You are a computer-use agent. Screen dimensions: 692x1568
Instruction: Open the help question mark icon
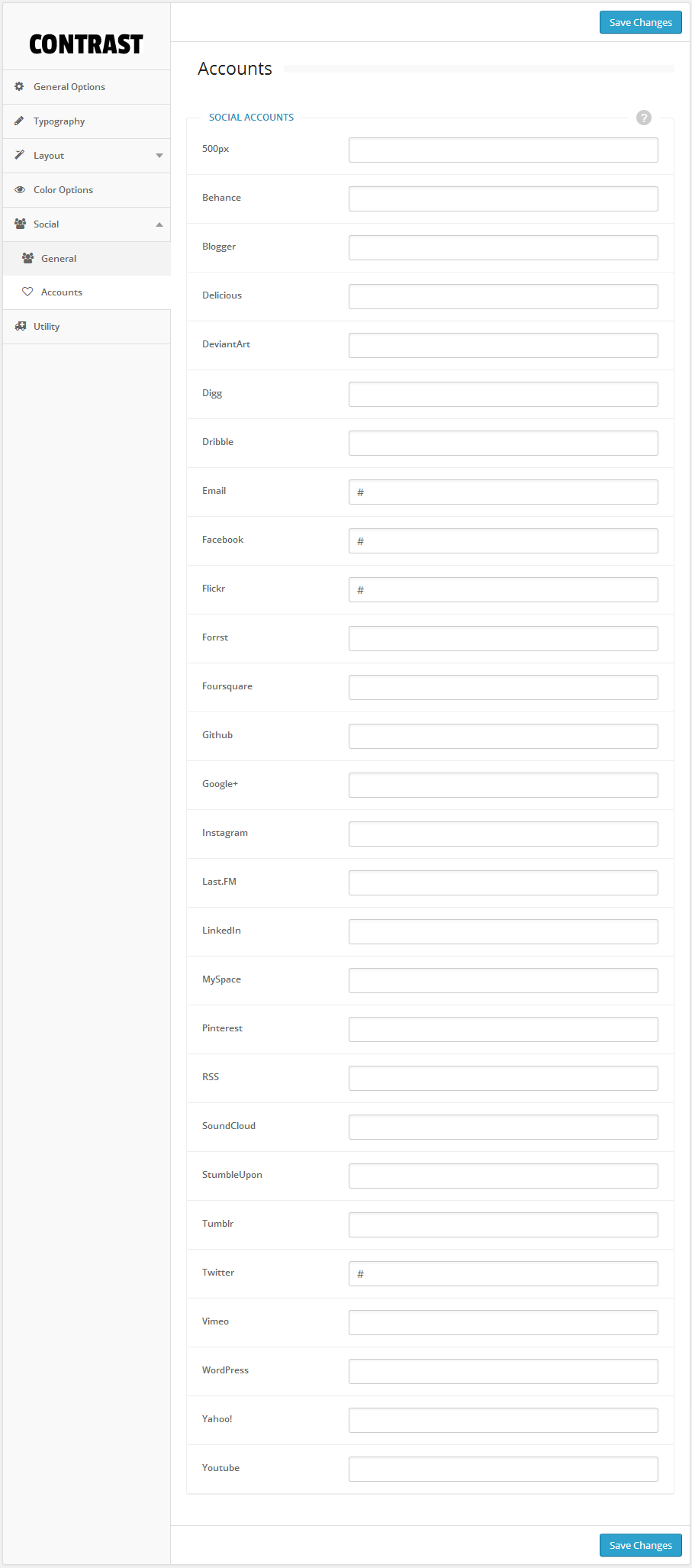point(644,118)
